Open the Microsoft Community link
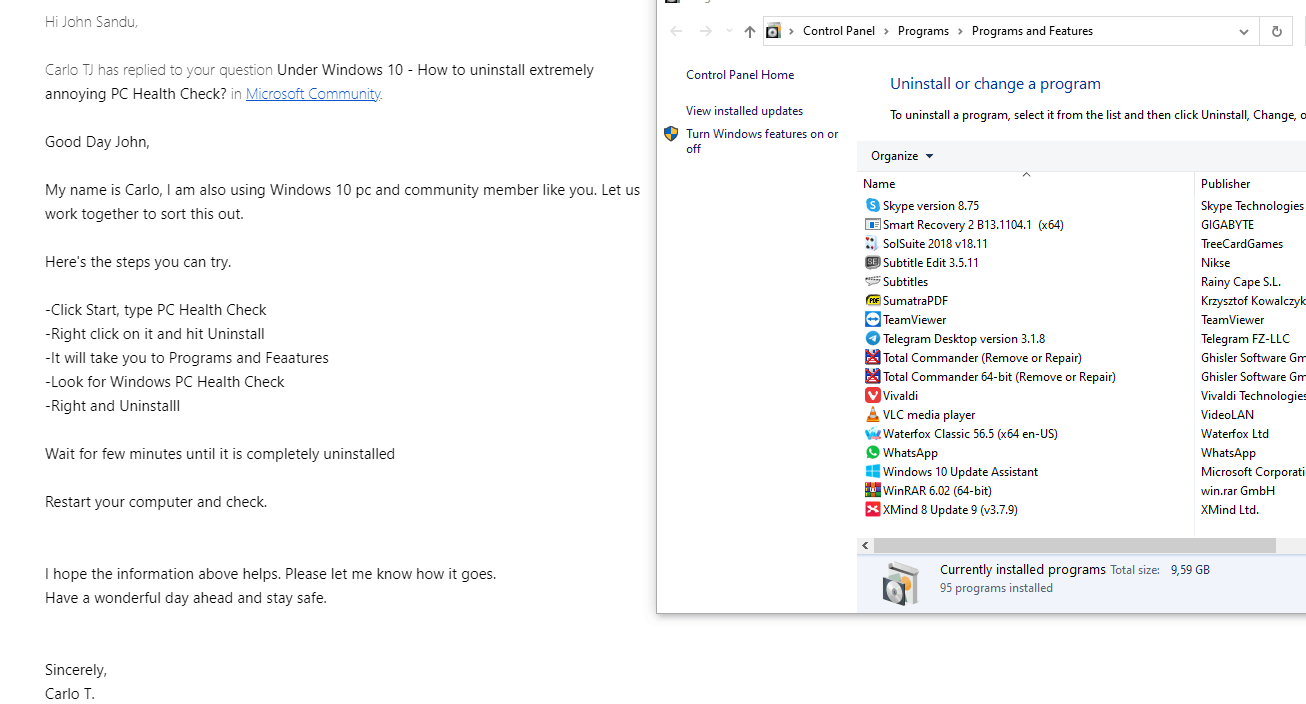 (x=313, y=93)
